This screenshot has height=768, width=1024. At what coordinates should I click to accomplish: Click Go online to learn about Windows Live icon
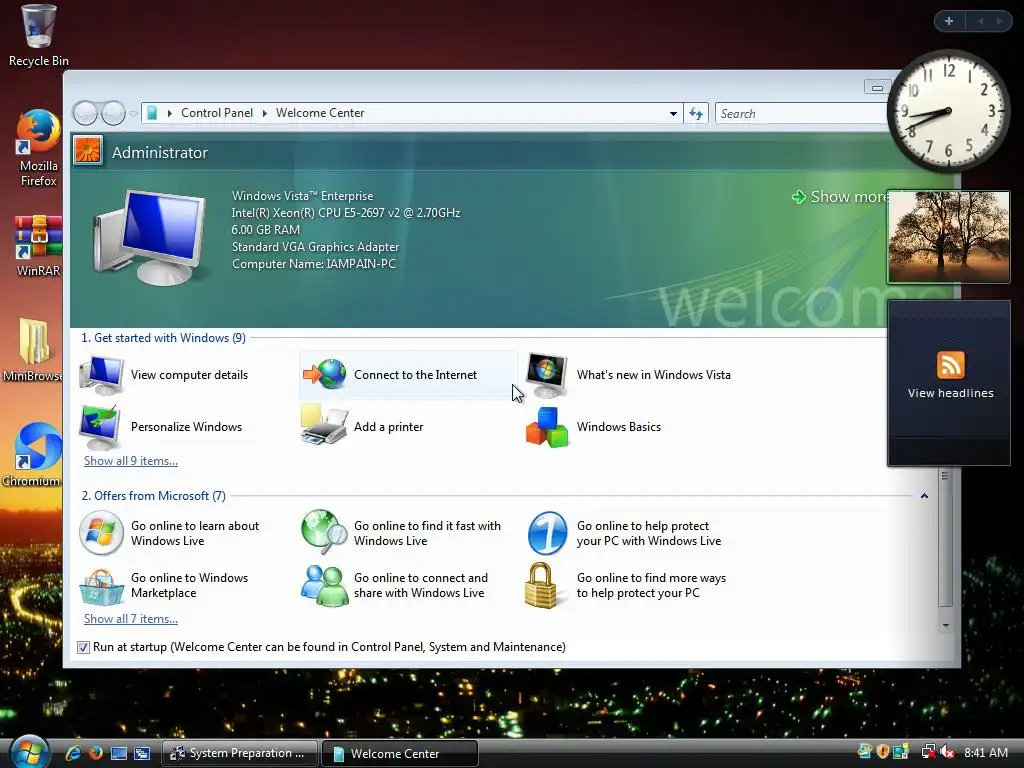pyautogui.click(x=101, y=533)
